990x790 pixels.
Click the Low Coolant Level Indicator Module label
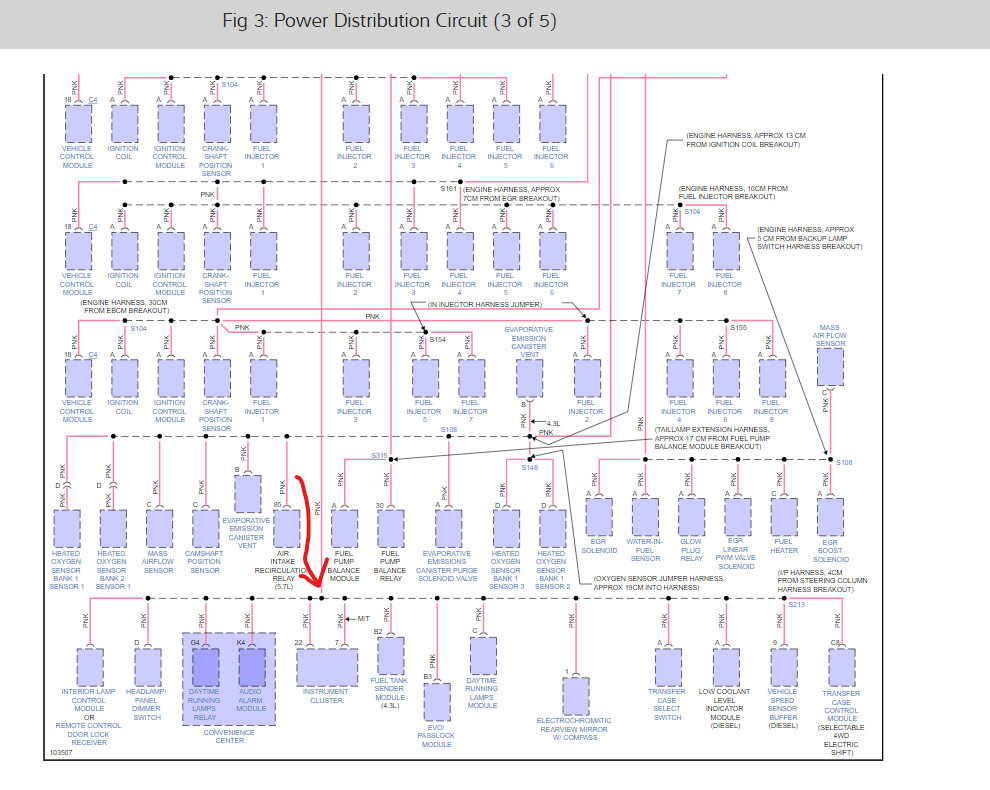pyautogui.click(x=724, y=709)
